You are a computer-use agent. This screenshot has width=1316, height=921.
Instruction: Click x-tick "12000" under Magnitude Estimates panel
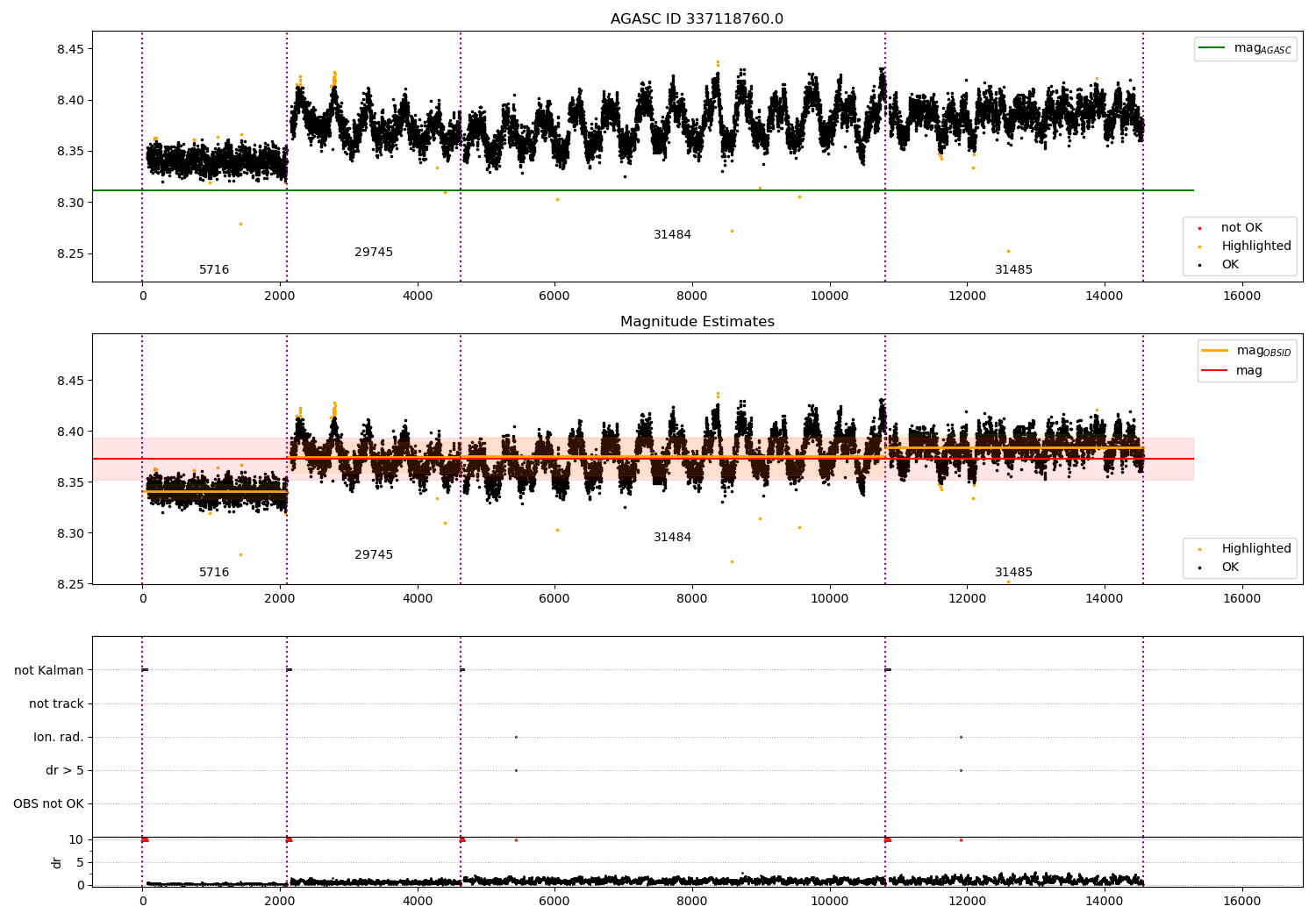pyautogui.click(x=967, y=598)
